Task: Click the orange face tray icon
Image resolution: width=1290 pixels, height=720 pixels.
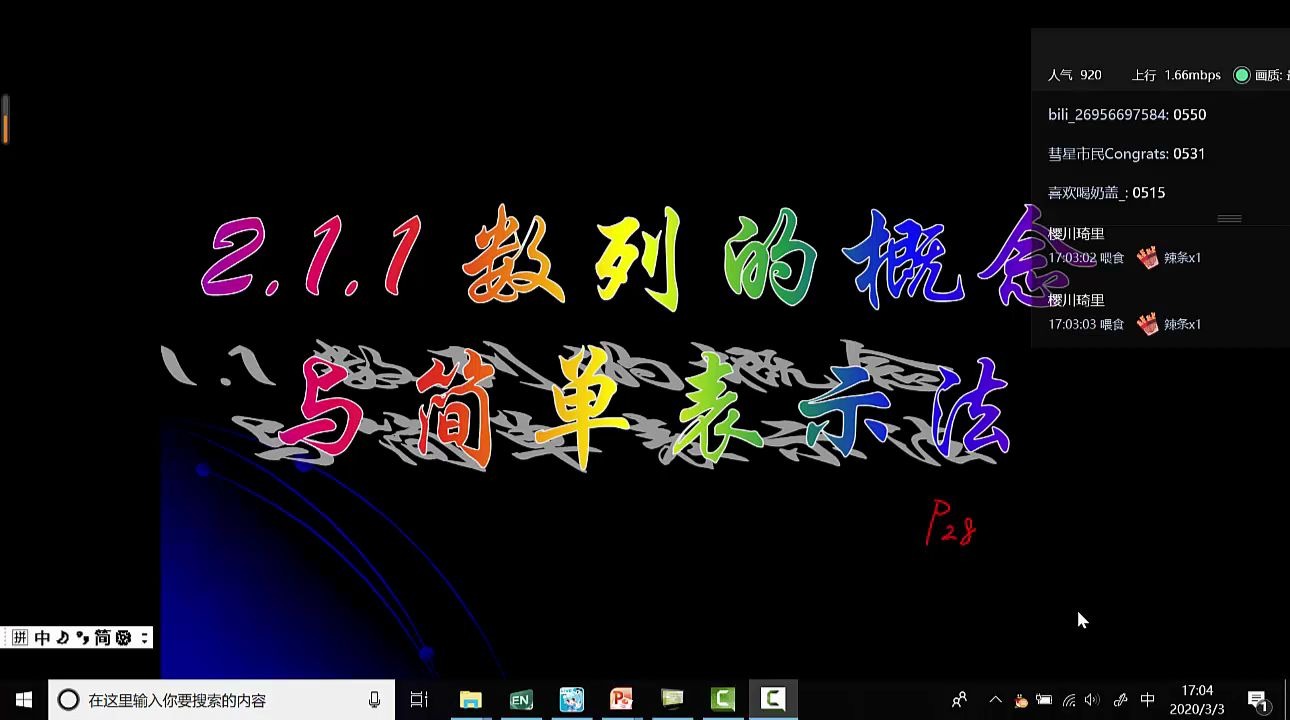Action: pos(1020,700)
